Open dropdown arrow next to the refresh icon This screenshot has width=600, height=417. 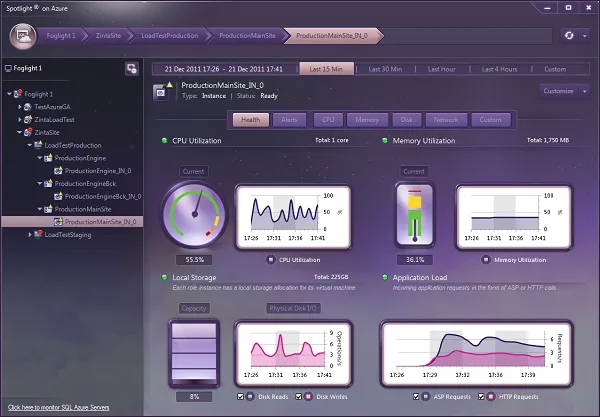(585, 36)
